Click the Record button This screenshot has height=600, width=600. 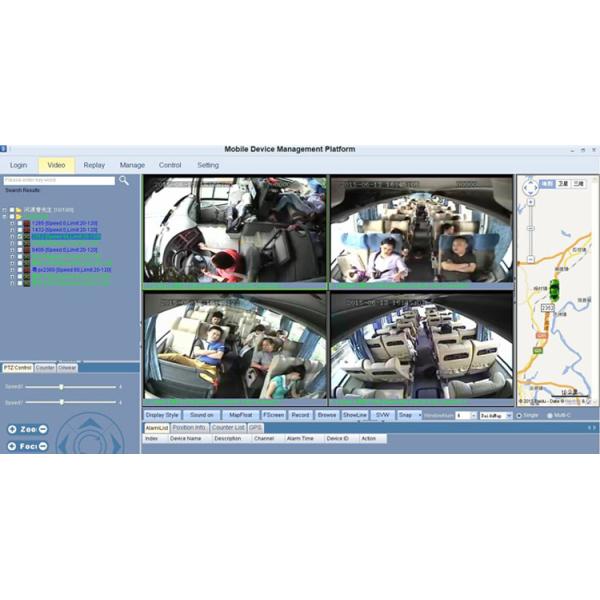point(300,414)
